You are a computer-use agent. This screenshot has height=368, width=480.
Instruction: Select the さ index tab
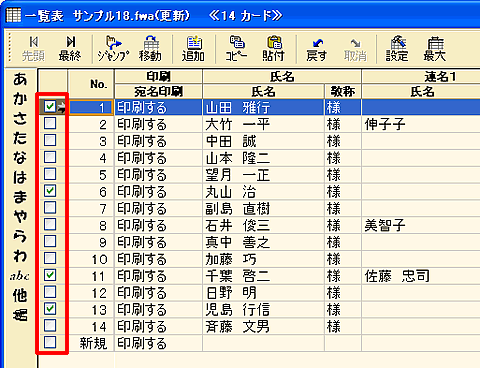20,118
